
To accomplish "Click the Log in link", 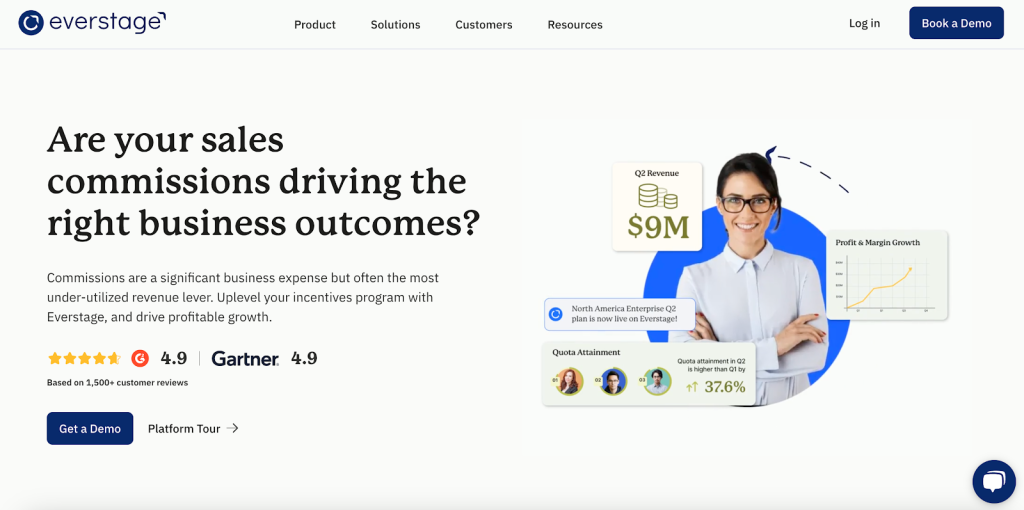I will 864,23.
